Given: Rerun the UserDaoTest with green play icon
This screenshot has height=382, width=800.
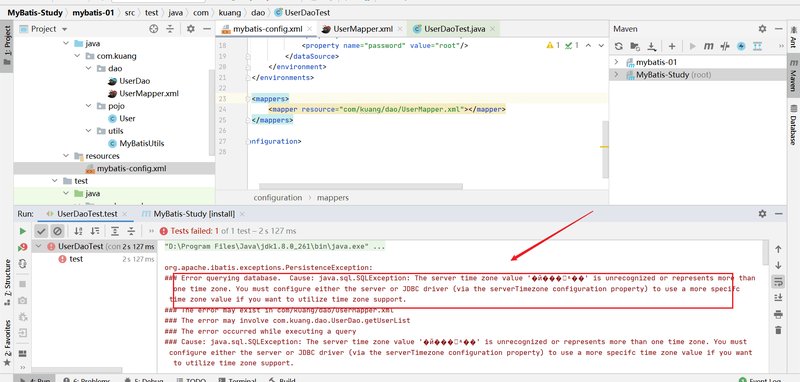Looking at the screenshot, I should [x=22, y=231].
